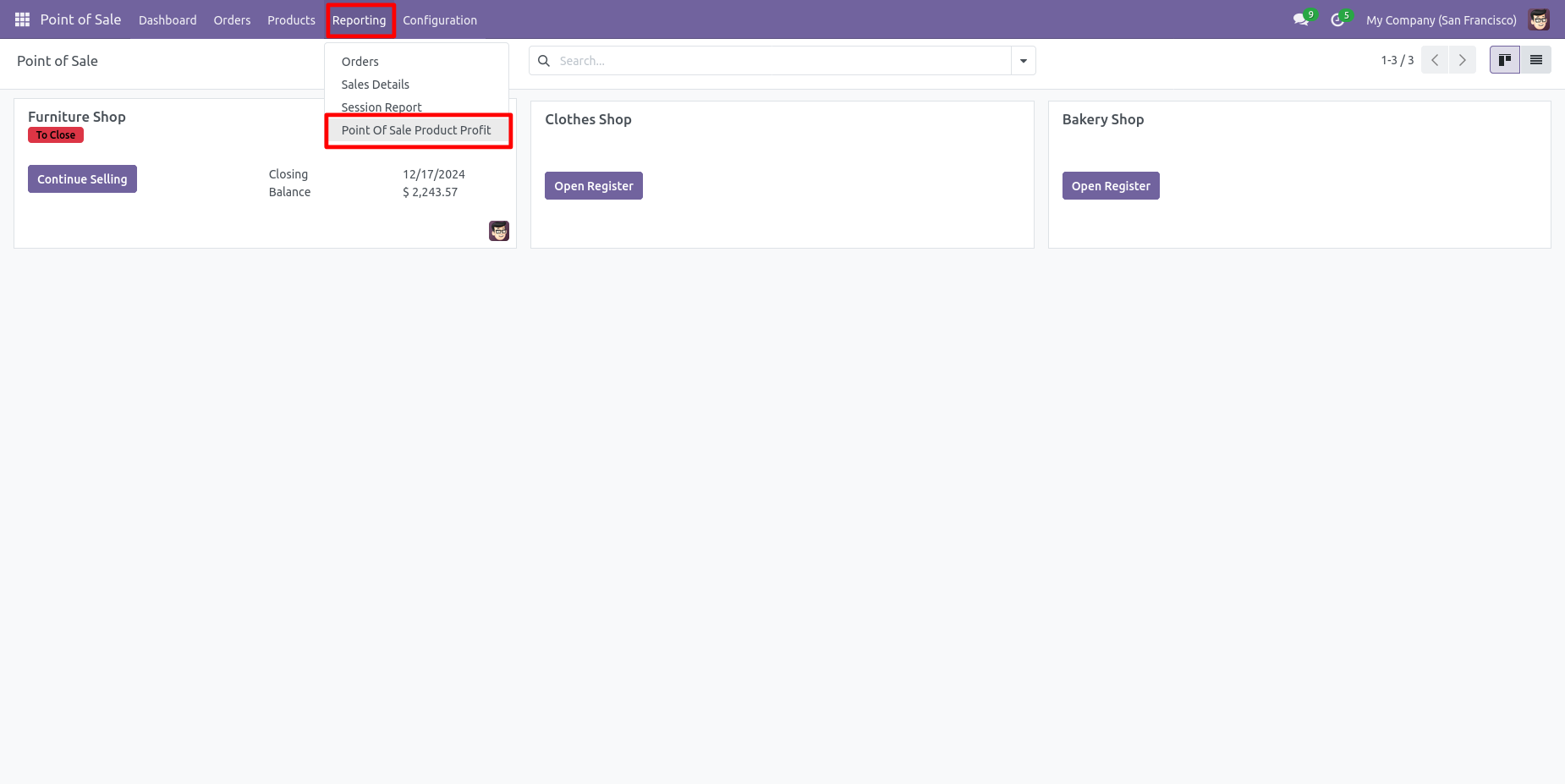Open the conversations messages icon
The height and width of the screenshot is (784, 1565).
(1301, 19)
